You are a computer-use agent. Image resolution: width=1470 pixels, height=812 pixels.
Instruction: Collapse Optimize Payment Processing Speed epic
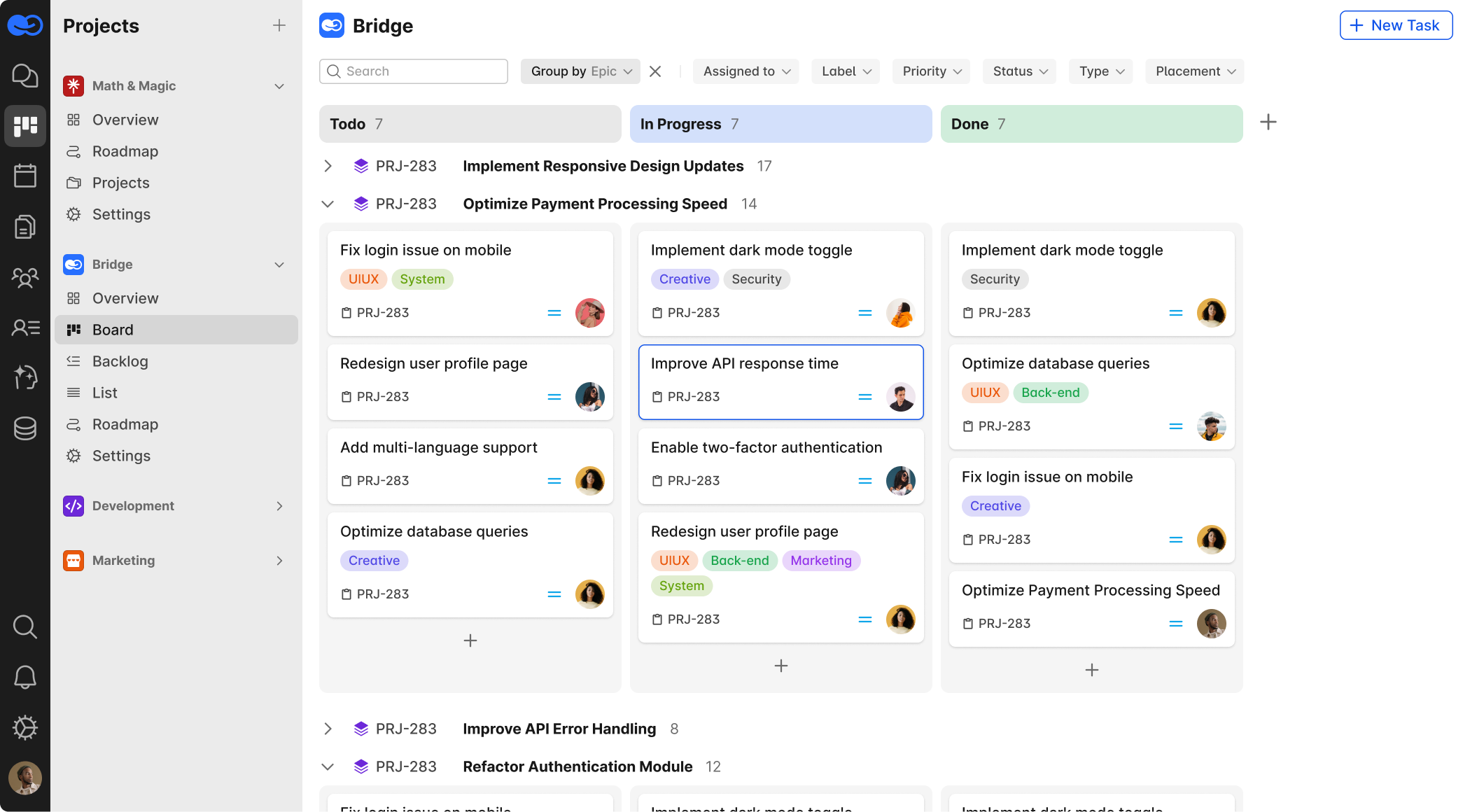tap(328, 204)
